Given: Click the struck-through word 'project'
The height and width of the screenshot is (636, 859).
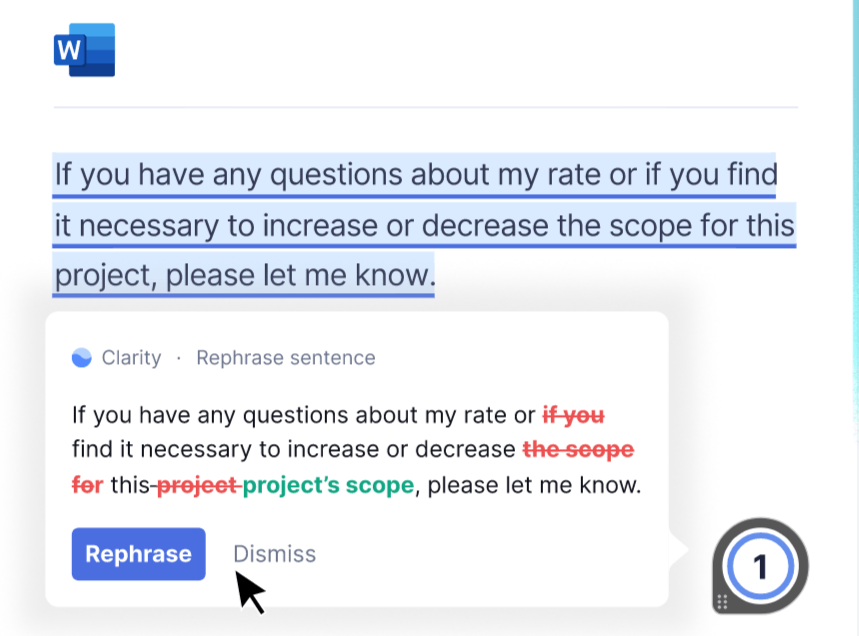Looking at the screenshot, I should (x=198, y=485).
